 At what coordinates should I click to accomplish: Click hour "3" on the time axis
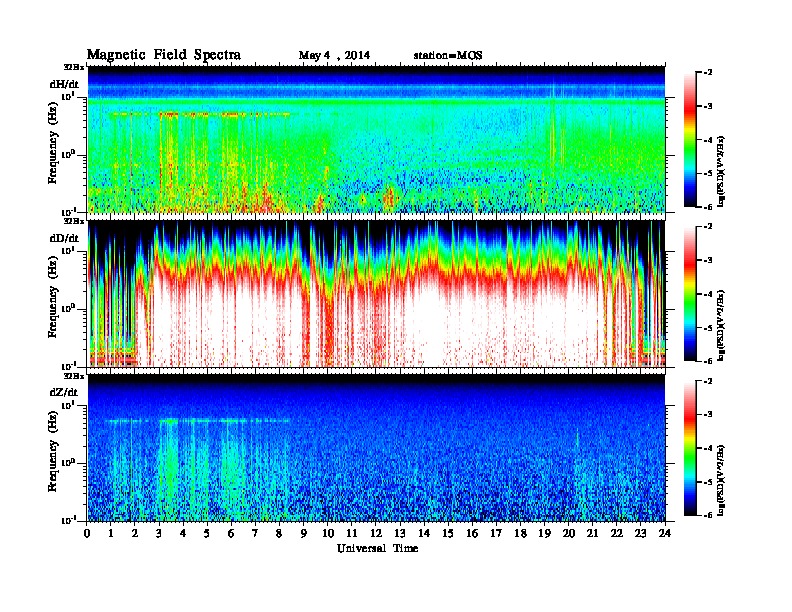tap(160, 533)
